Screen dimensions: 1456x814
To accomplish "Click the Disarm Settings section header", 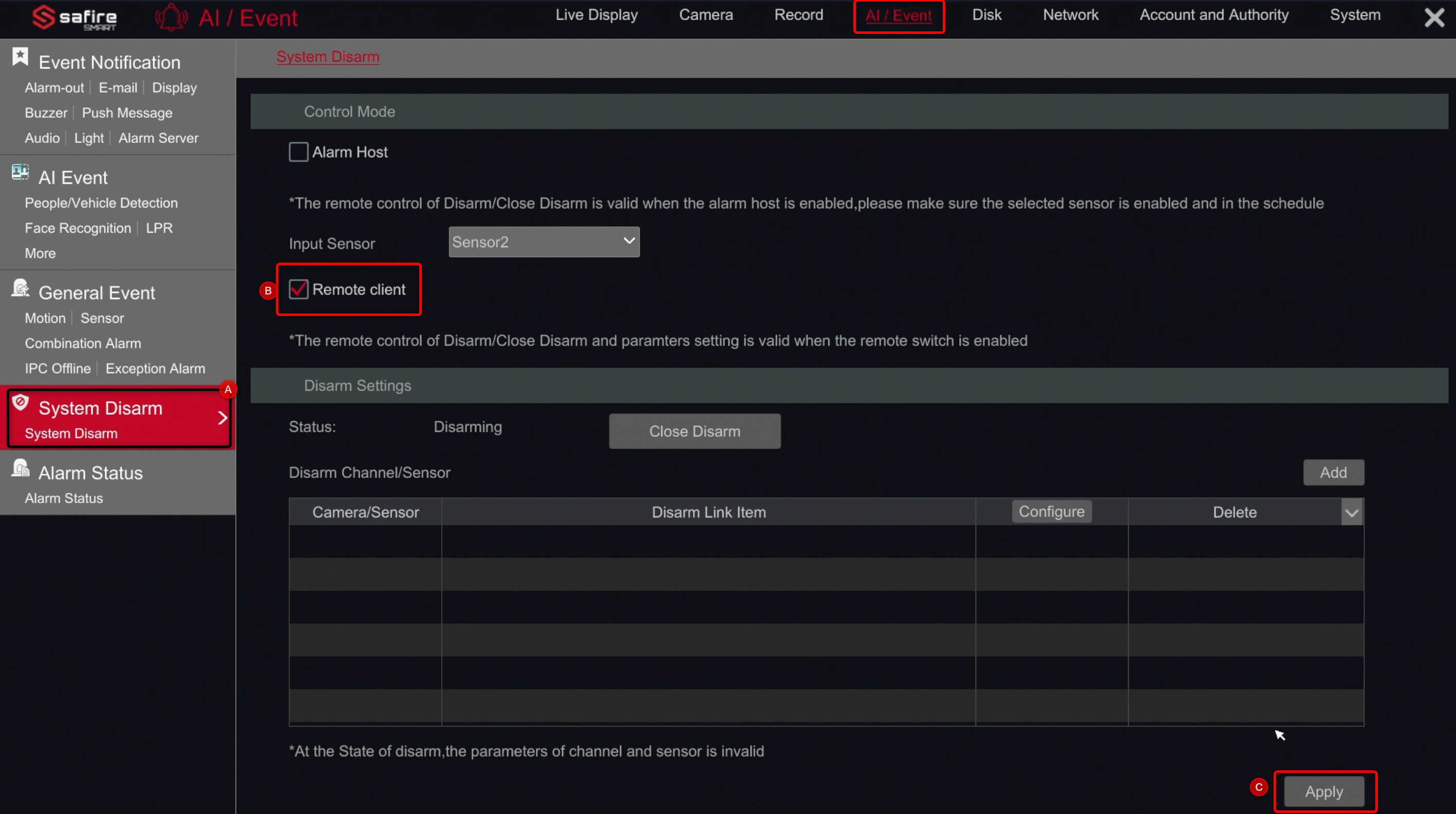I will coord(849,385).
